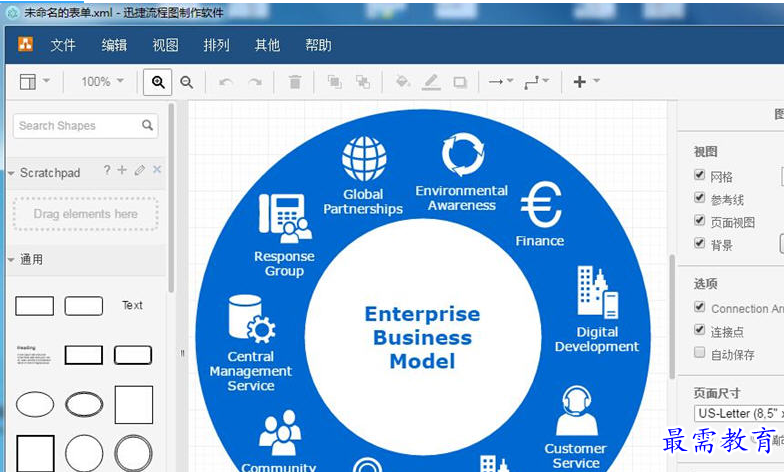Click the fill color bucket icon

pyautogui.click(x=402, y=82)
